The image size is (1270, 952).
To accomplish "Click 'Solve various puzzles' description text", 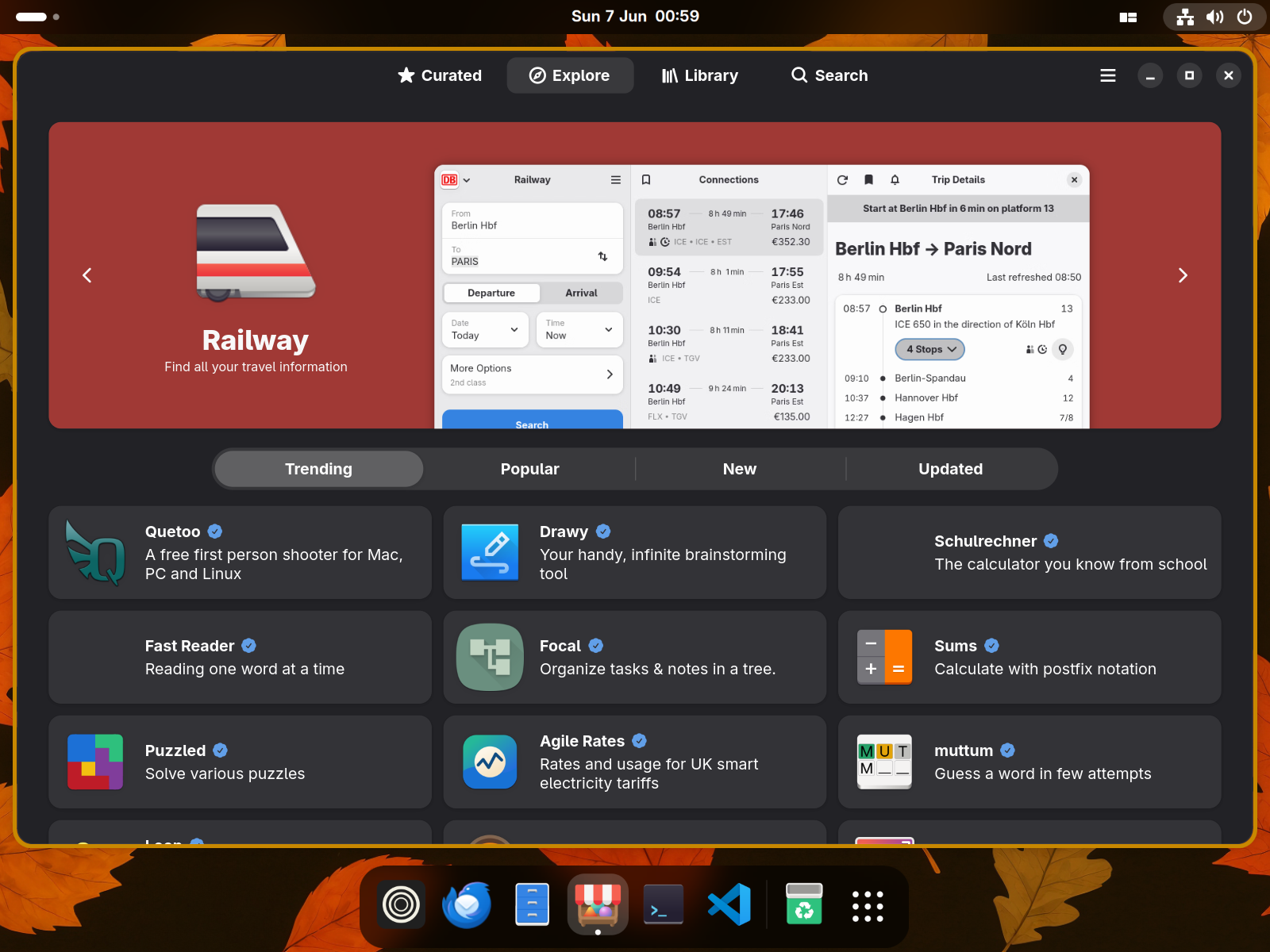I will click(225, 773).
